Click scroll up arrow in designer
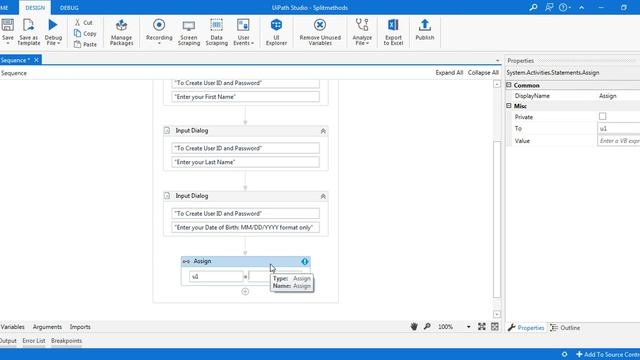The width and height of the screenshot is (640, 360). point(497,84)
